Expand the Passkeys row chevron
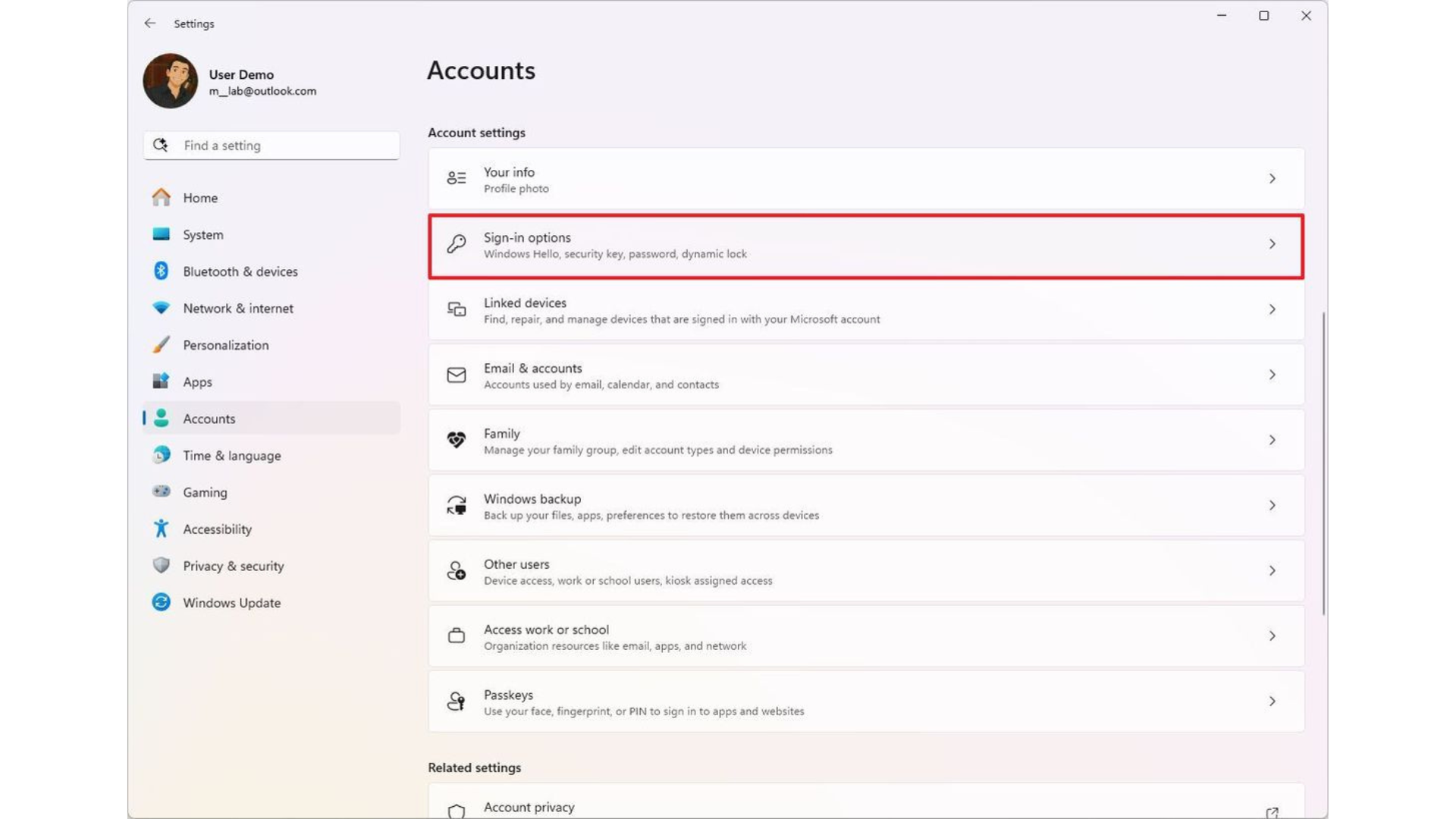Image resolution: width=1456 pixels, height=819 pixels. coord(1272,701)
